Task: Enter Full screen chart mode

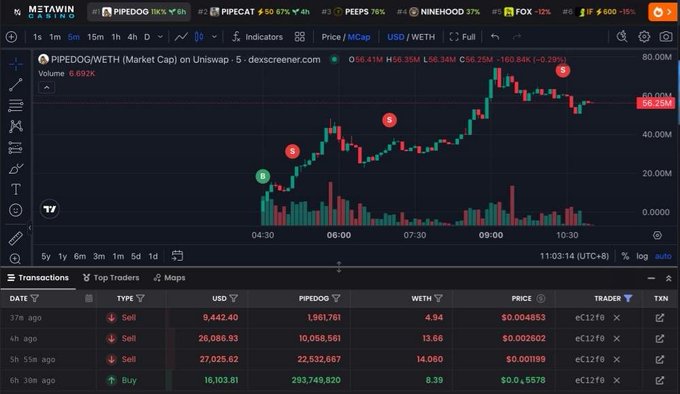Action: point(462,37)
